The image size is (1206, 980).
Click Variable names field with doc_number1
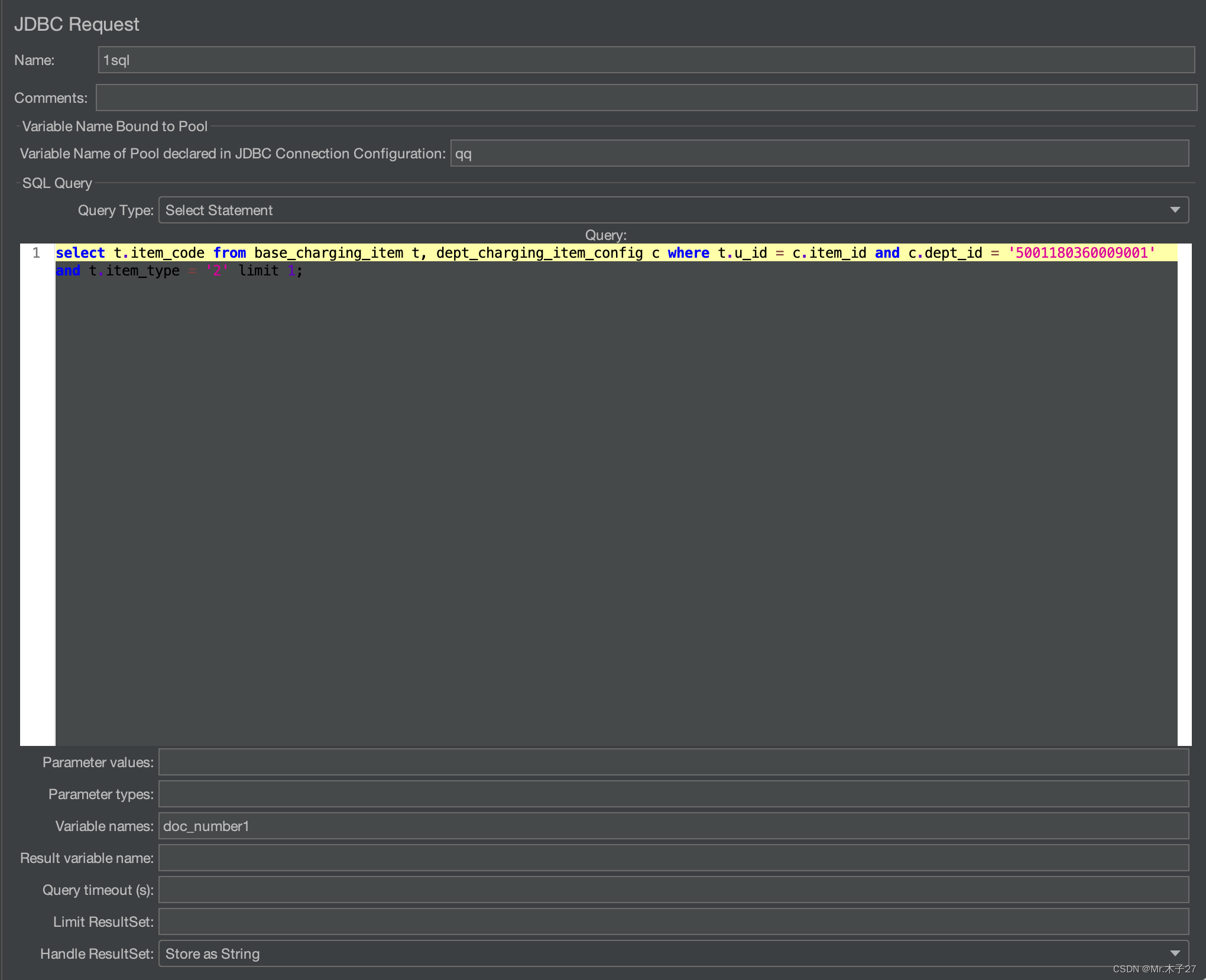tap(673, 826)
